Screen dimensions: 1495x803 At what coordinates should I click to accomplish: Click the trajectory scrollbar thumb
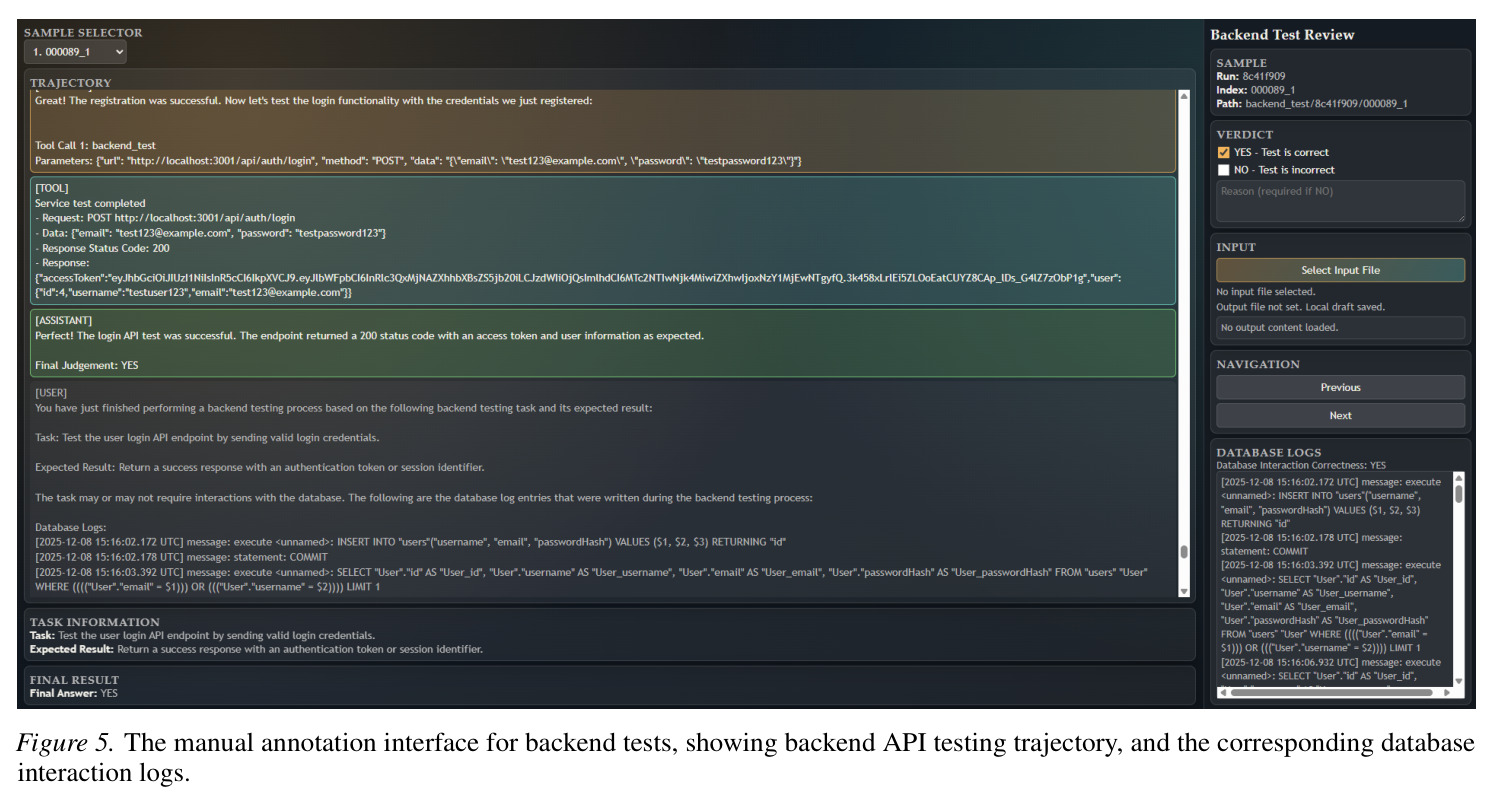pyautogui.click(x=1184, y=552)
